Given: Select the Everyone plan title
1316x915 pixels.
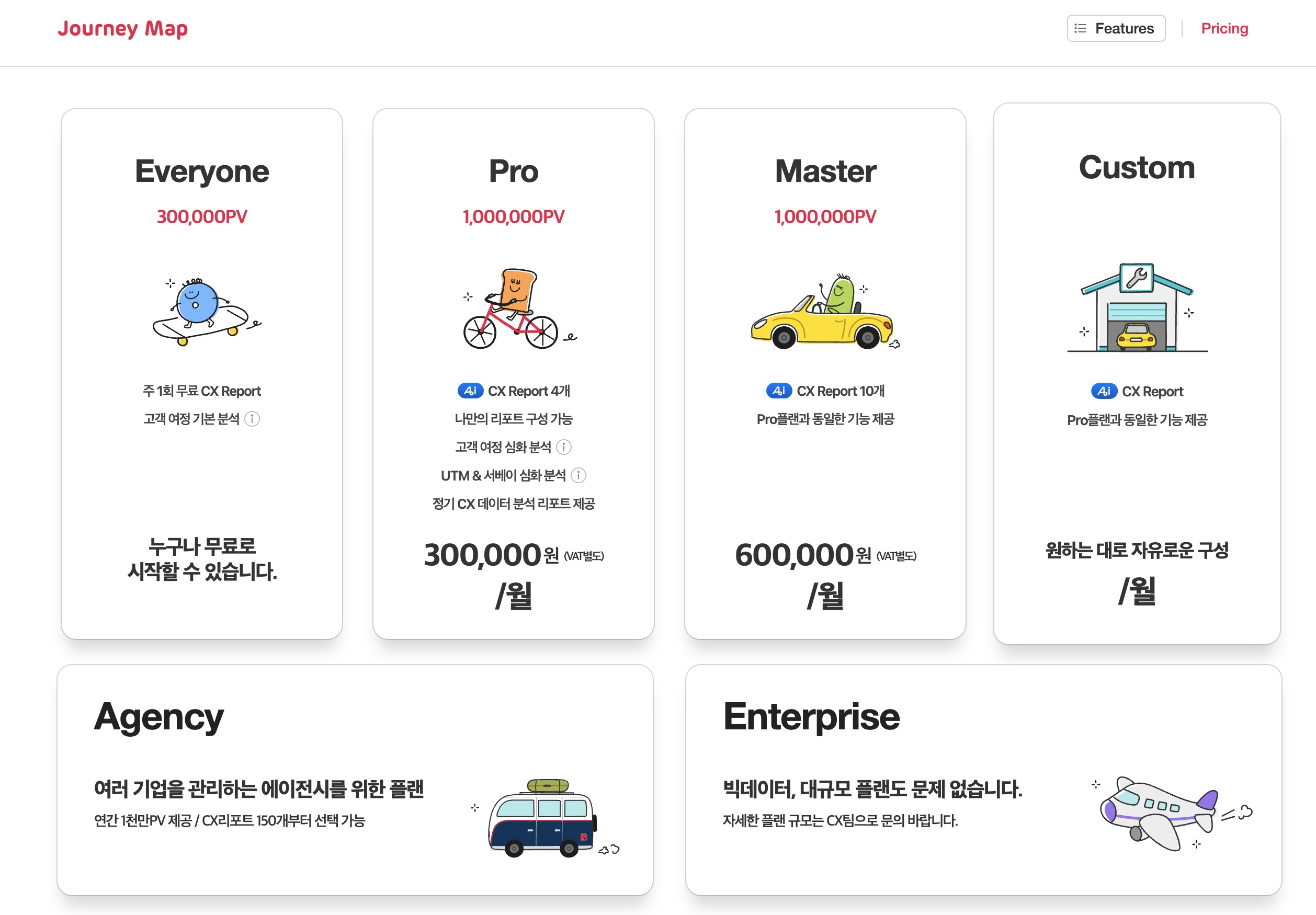Looking at the screenshot, I should coord(202,171).
